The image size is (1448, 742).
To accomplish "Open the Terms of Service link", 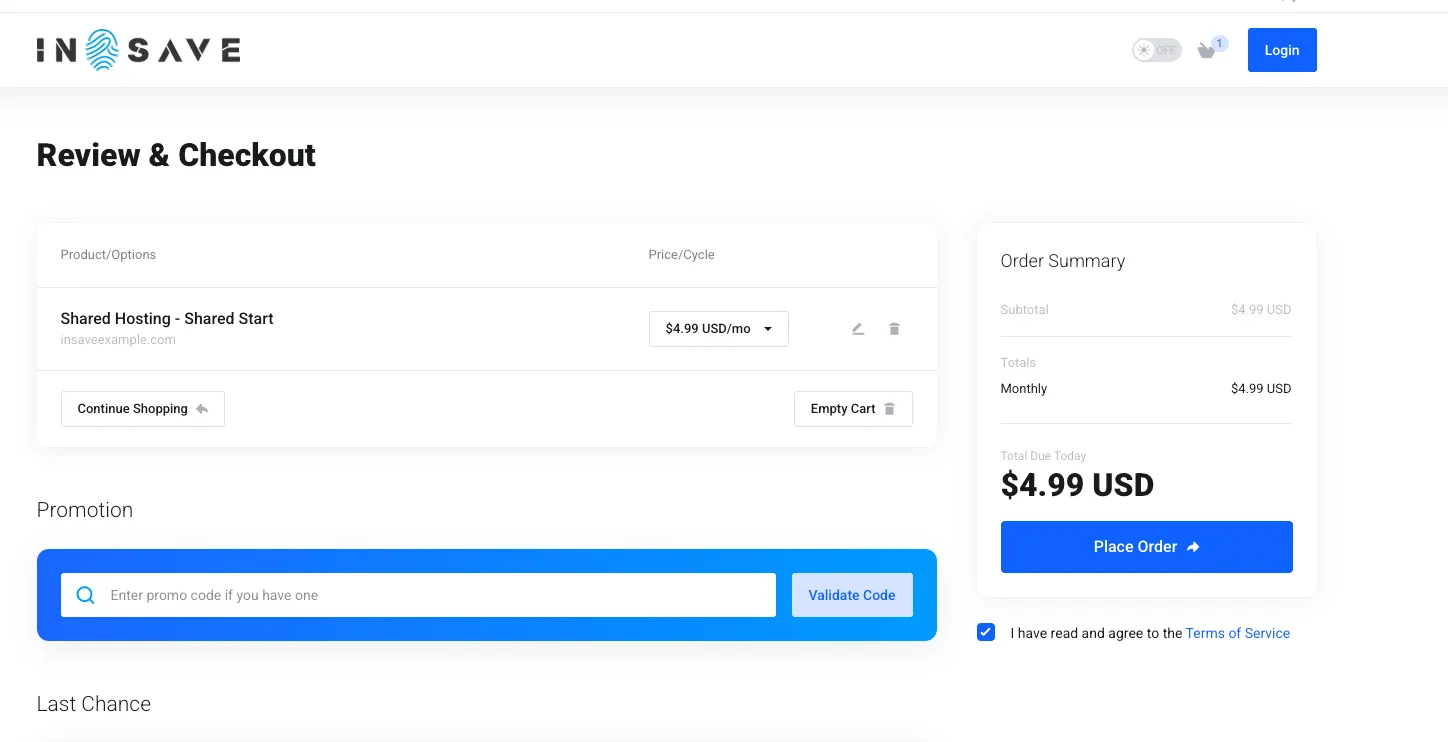I will pos(1238,633).
